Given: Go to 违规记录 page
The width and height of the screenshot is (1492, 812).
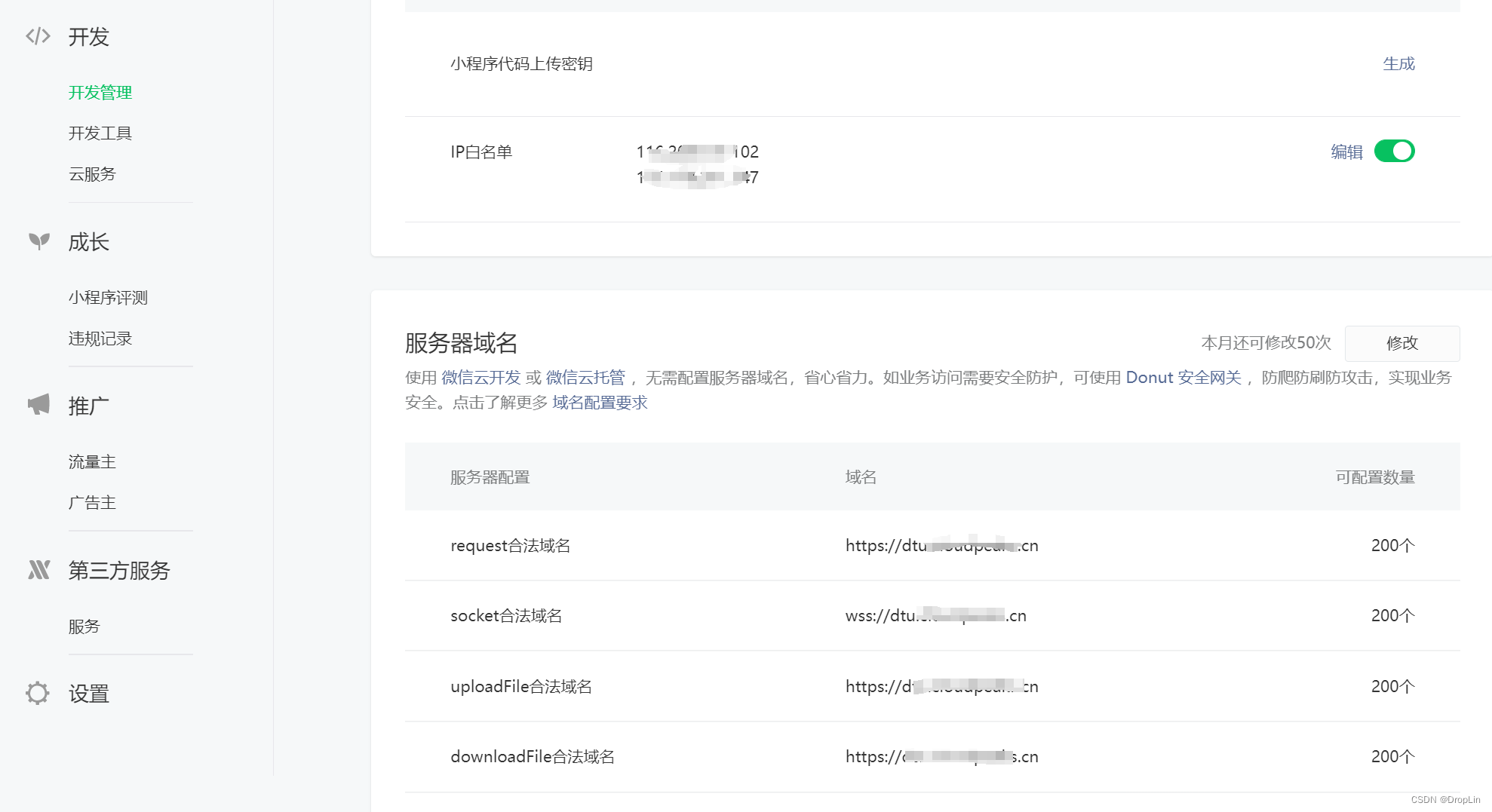Looking at the screenshot, I should [100, 339].
